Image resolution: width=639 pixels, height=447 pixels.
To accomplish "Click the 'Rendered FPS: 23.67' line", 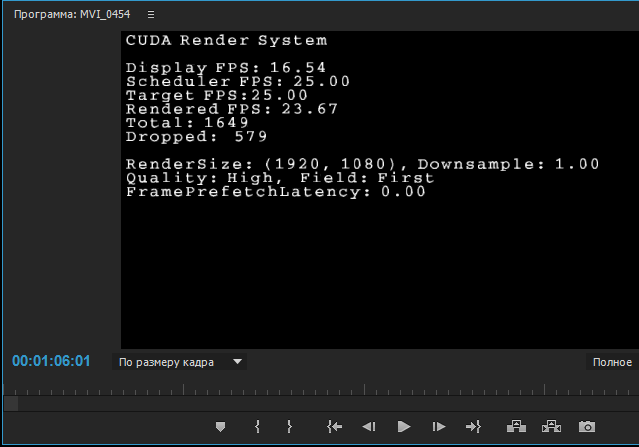I will point(232,109).
